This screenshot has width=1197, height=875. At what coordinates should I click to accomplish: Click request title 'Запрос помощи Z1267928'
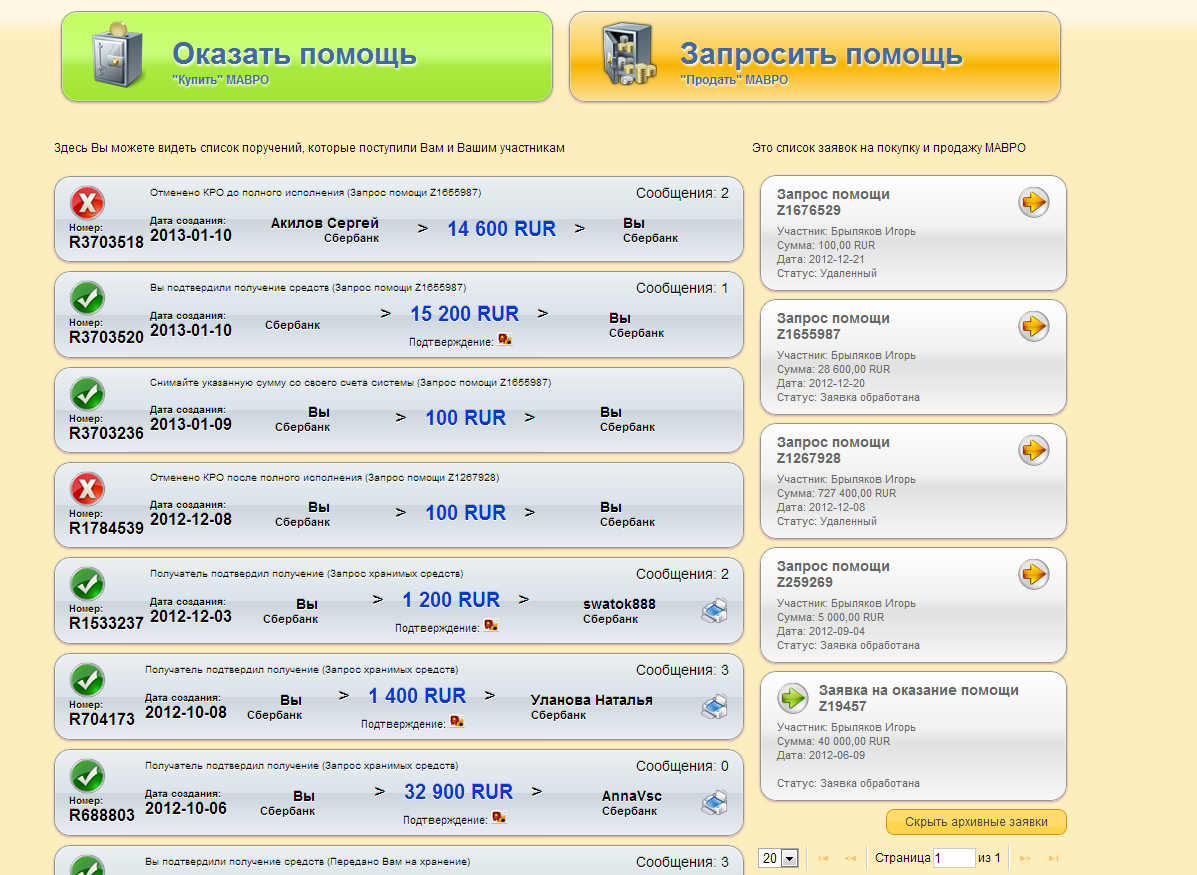tap(833, 450)
